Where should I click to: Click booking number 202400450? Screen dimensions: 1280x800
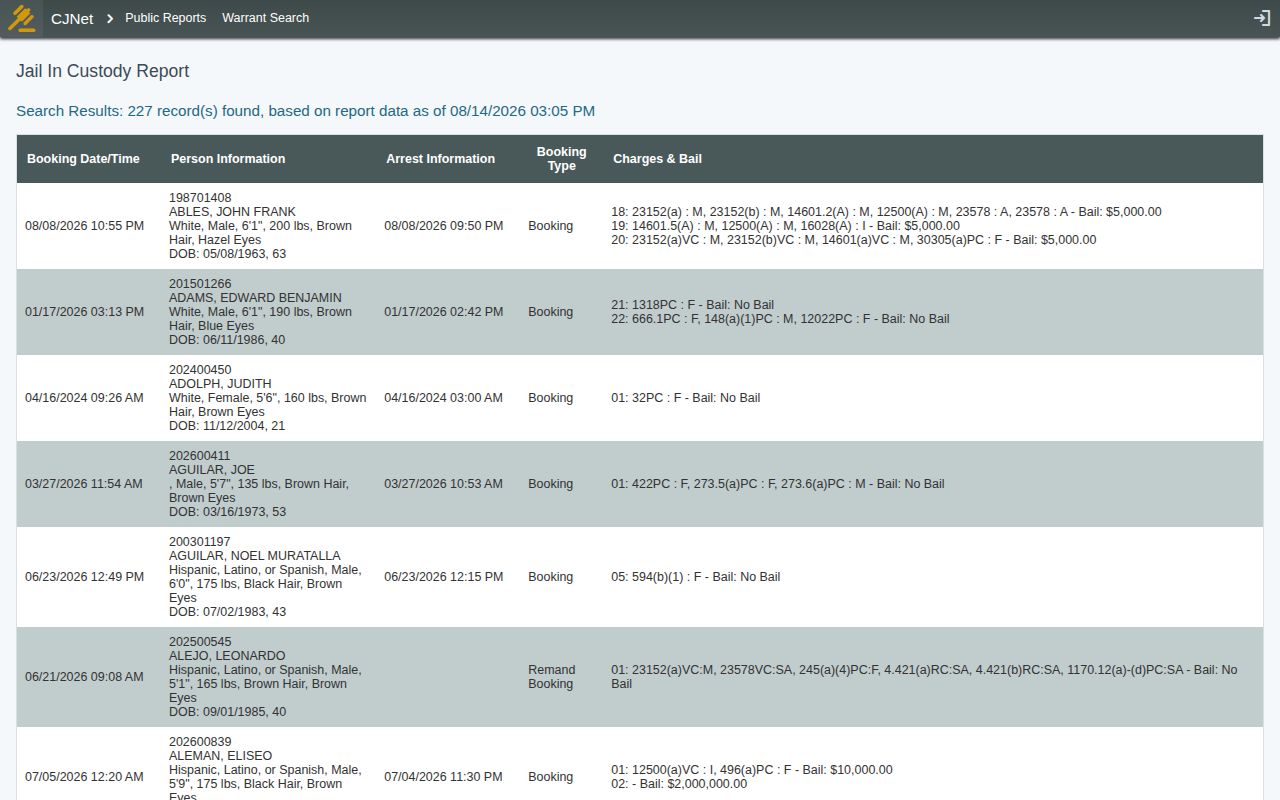[x=200, y=370]
